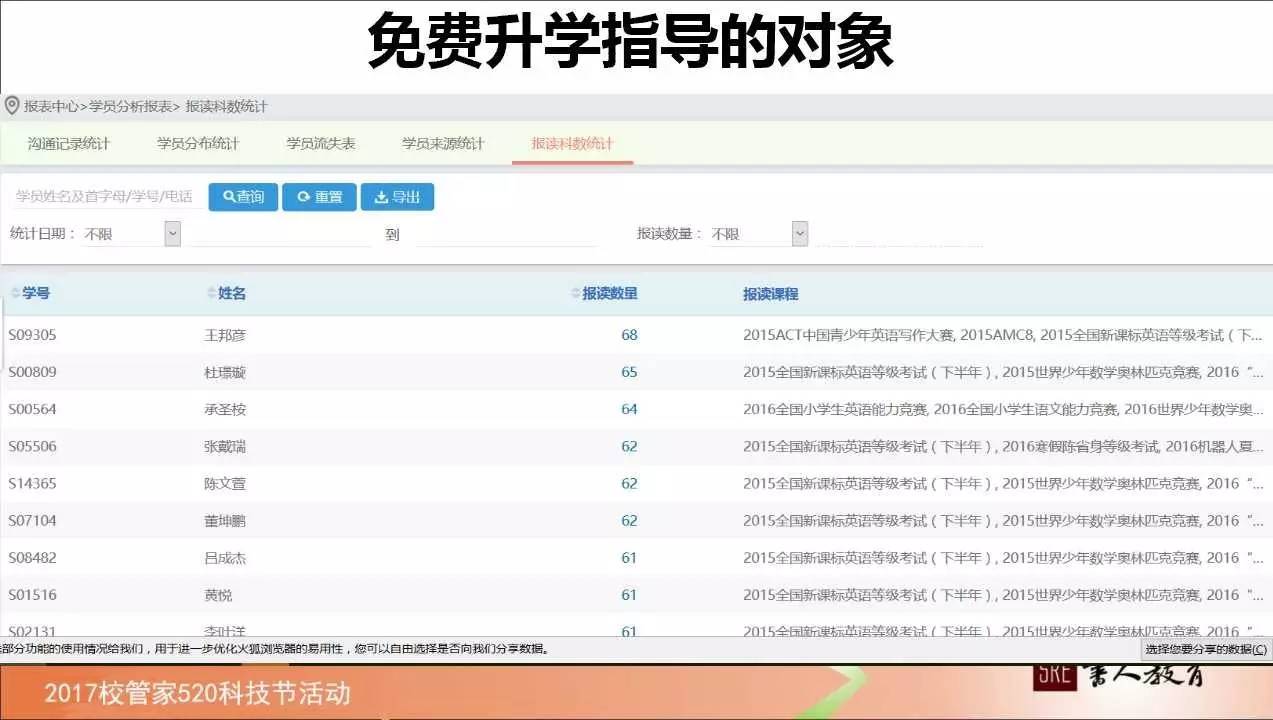Click the sort icon beside 报读数量 column header
This screenshot has height=720, width=1273.
(x=573, y=293)
